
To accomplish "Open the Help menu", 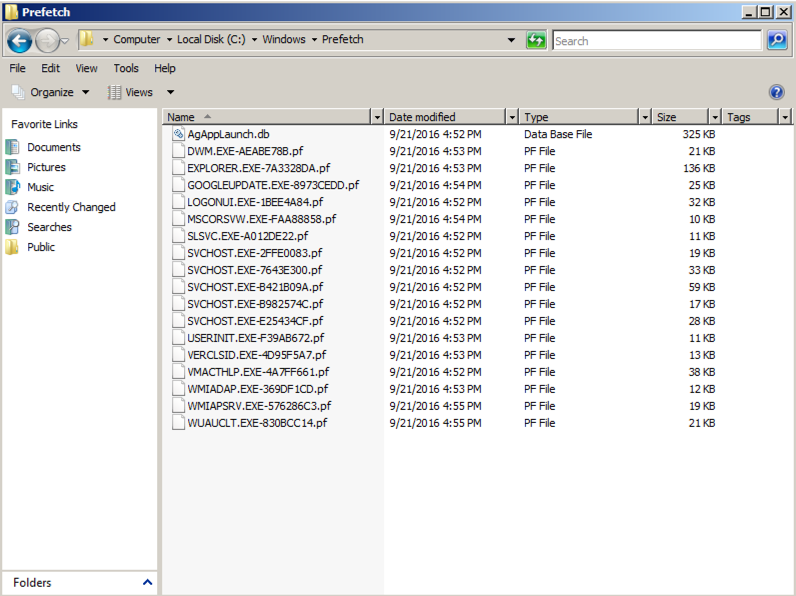I will click(x=164, y=68).
